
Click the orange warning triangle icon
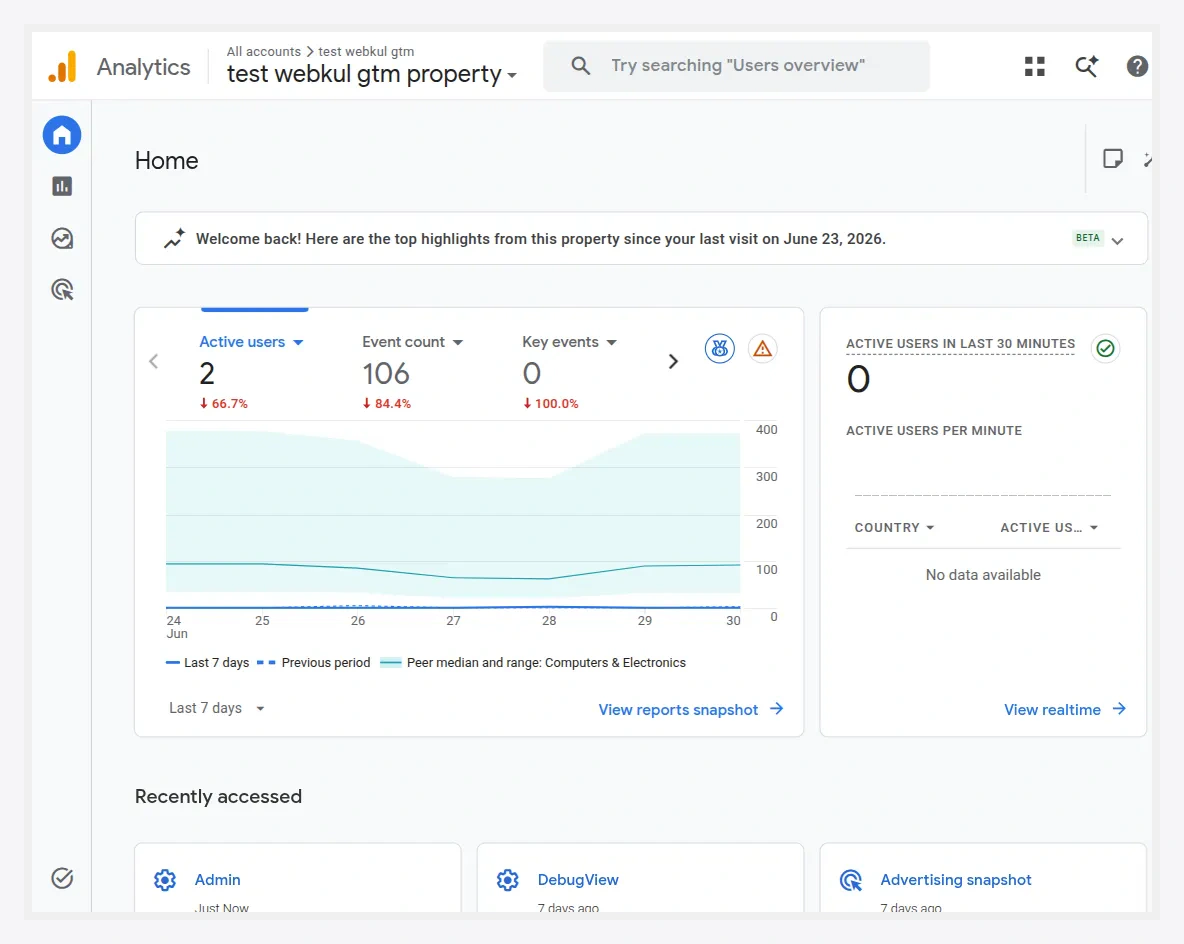(x=763, y=348)
